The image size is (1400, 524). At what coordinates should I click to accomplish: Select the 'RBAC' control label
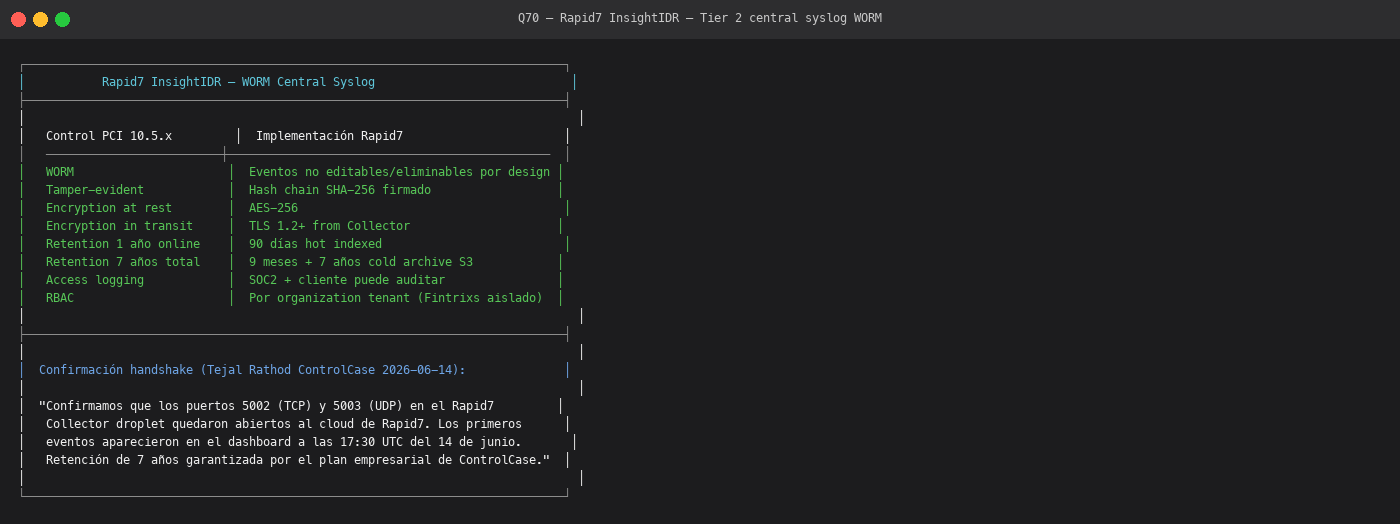click(x=60, y=298)
